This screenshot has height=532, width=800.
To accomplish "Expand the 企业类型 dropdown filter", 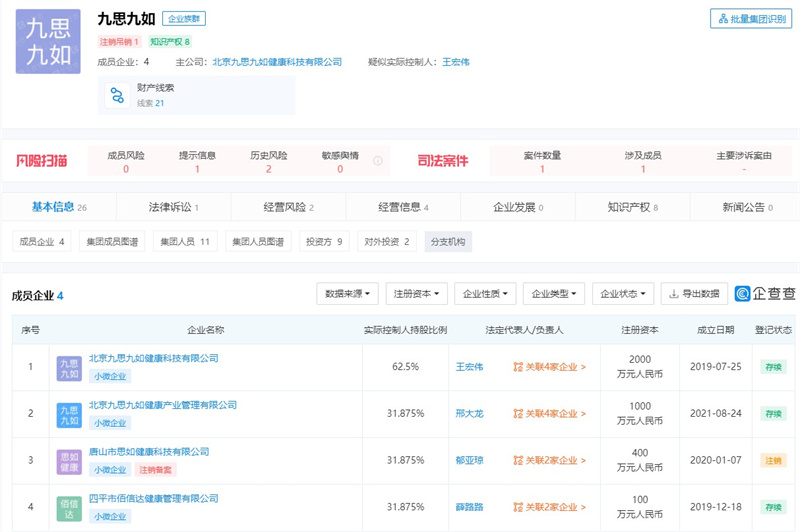I will tap(553, 294).
